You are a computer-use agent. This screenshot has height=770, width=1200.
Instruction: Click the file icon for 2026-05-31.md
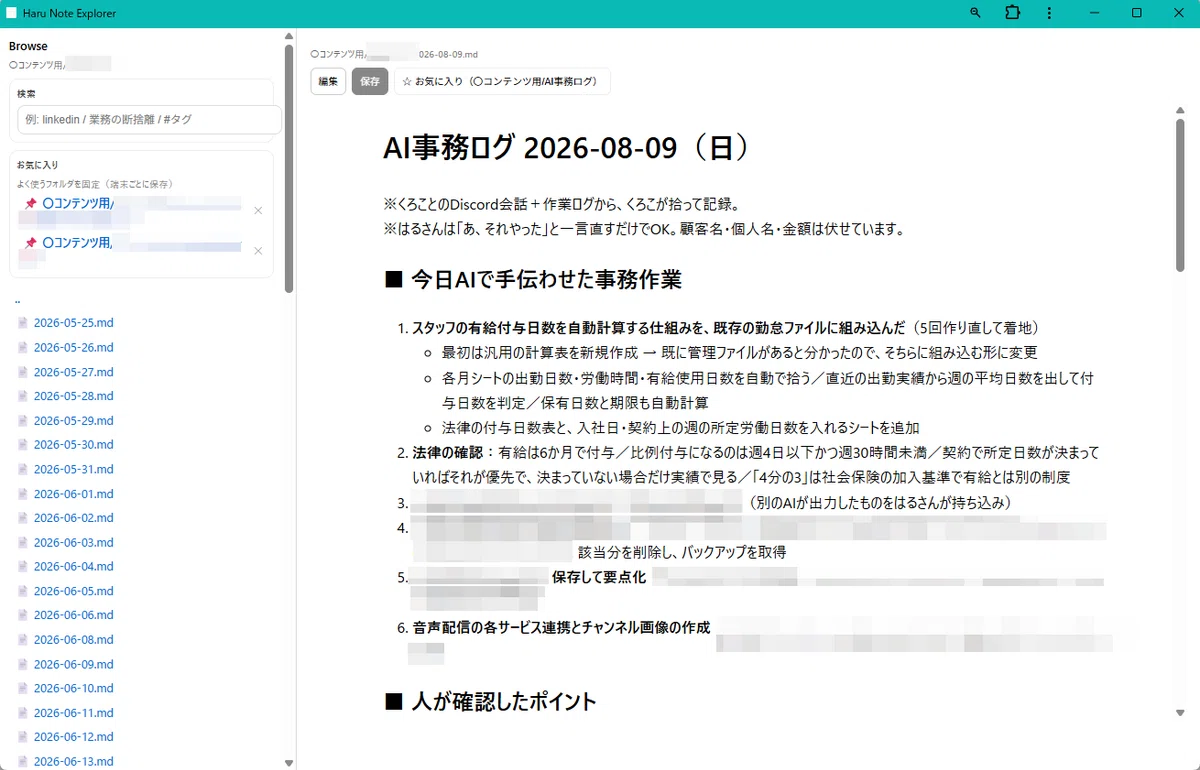click(23, 469)
